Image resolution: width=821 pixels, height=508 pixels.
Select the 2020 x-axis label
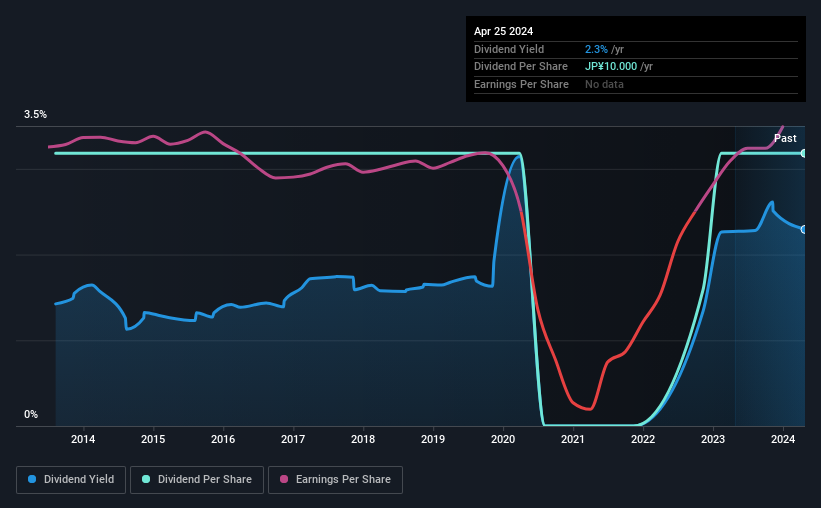(x=503, y=439)
